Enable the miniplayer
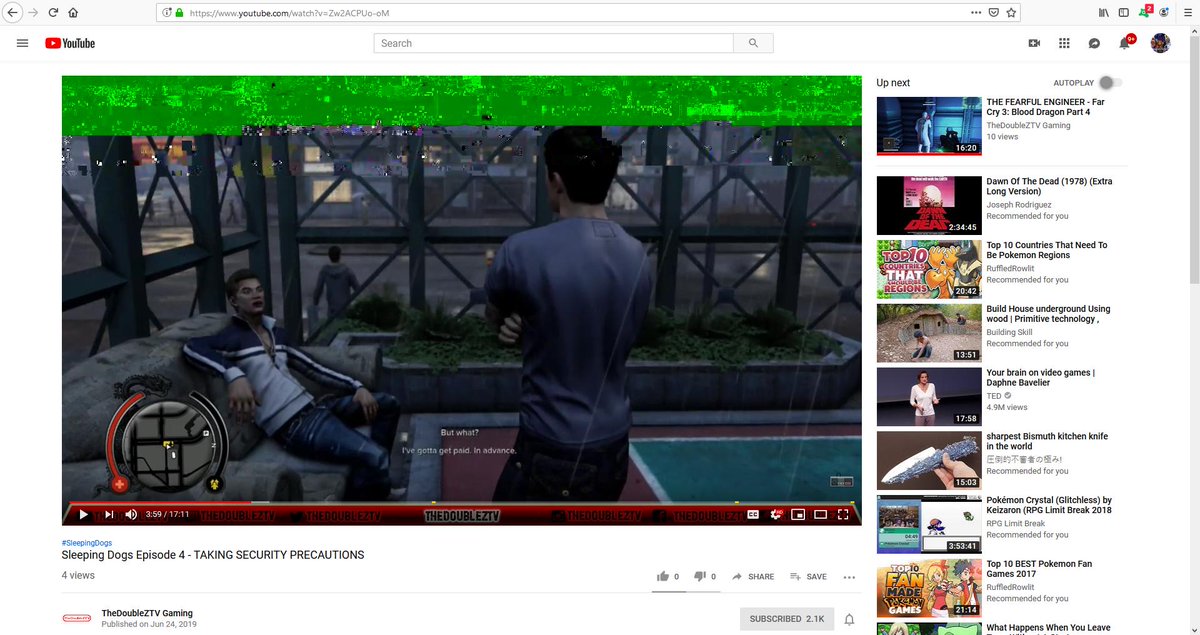Screen dimensions: 1200x635 coord(798,515)
